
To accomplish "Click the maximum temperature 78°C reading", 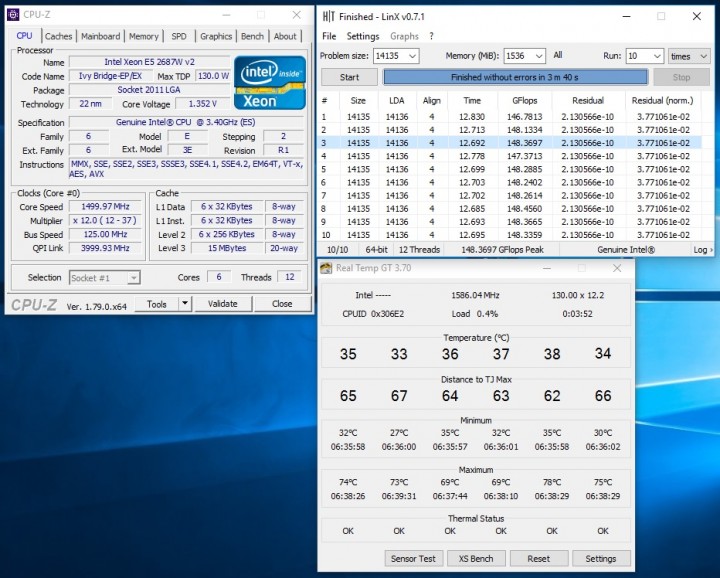I will point(552,482).
